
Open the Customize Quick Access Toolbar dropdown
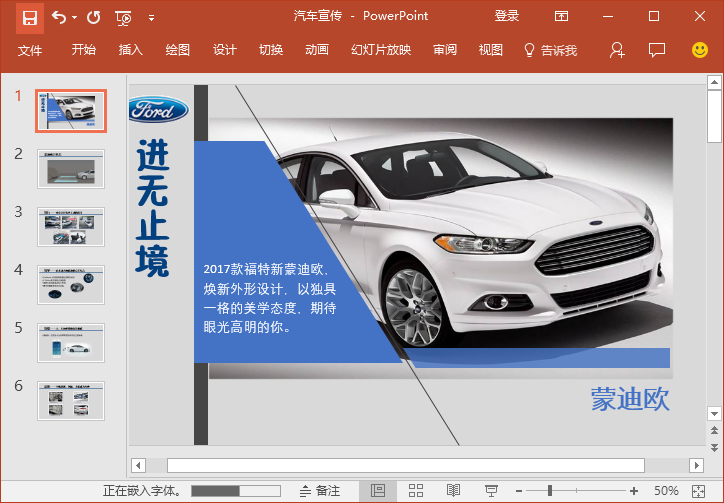[x=151, y=18]
